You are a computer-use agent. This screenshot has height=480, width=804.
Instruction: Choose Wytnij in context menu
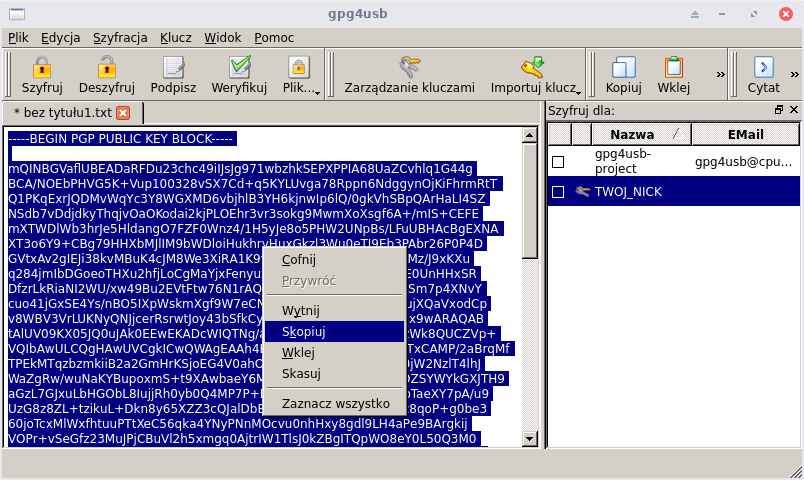point(334,311)
